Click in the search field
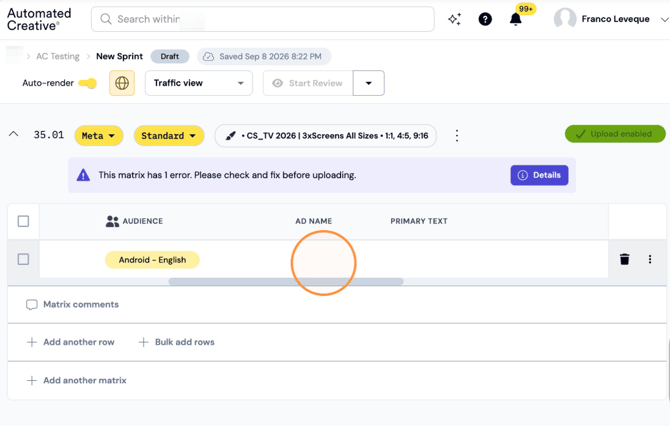 [x=263, y=19]
